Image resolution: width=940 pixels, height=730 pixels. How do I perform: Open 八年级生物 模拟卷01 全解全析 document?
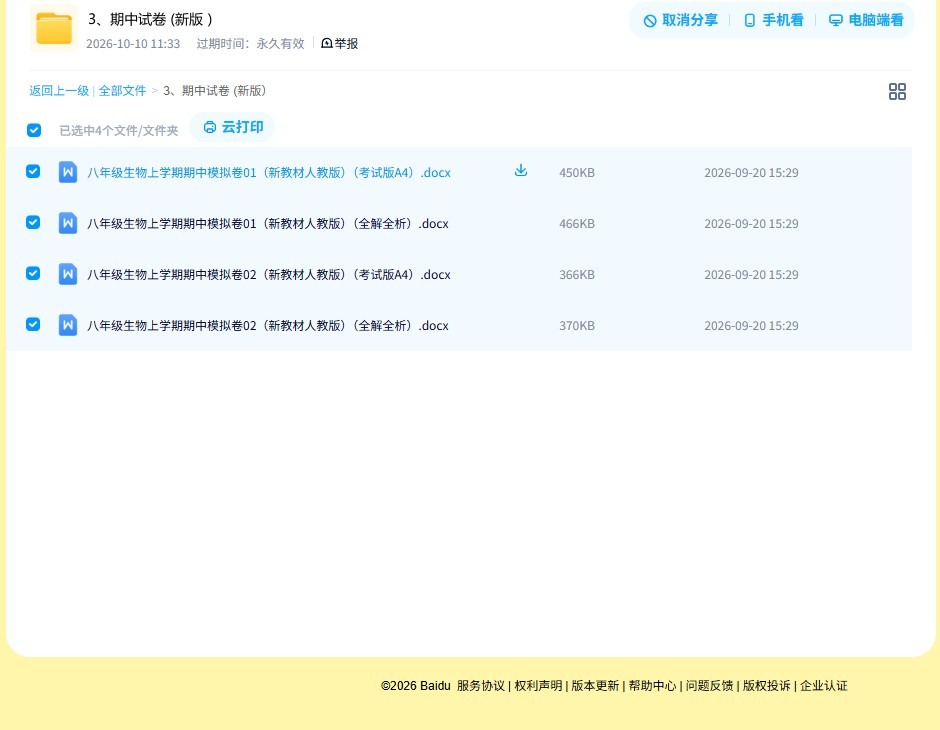click(x=268, y=224)
